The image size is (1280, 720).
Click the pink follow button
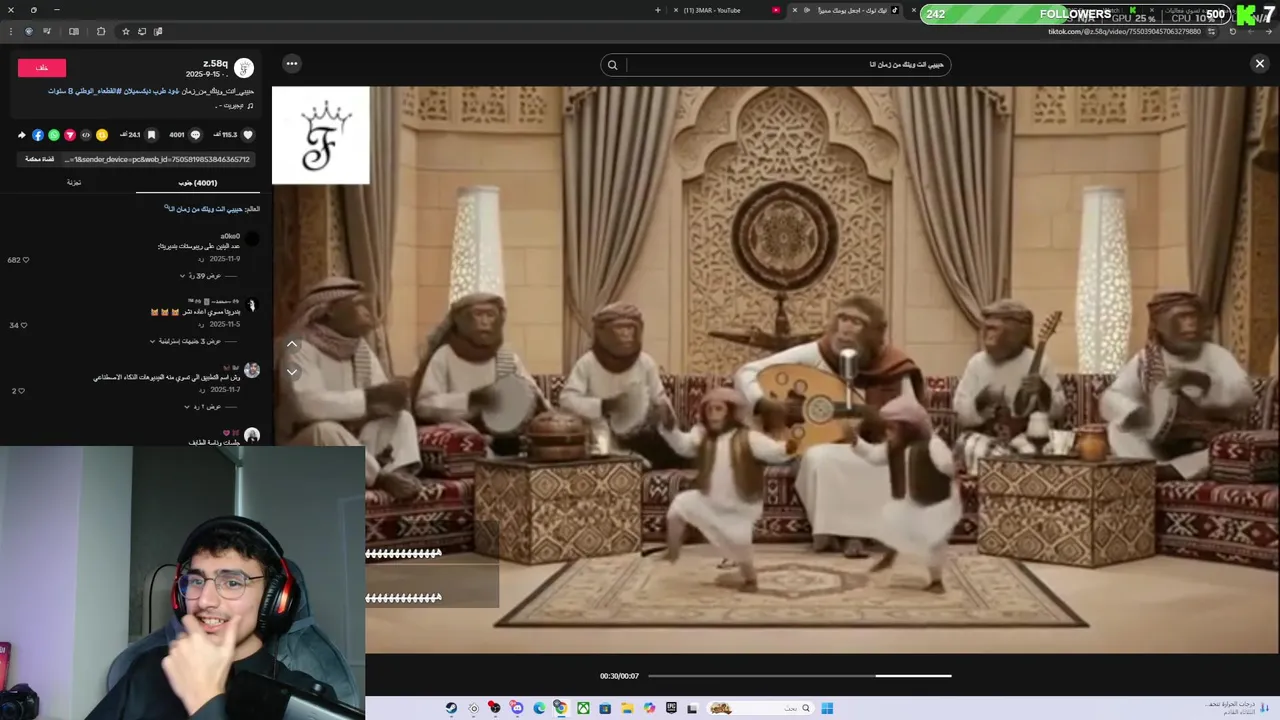42,67
